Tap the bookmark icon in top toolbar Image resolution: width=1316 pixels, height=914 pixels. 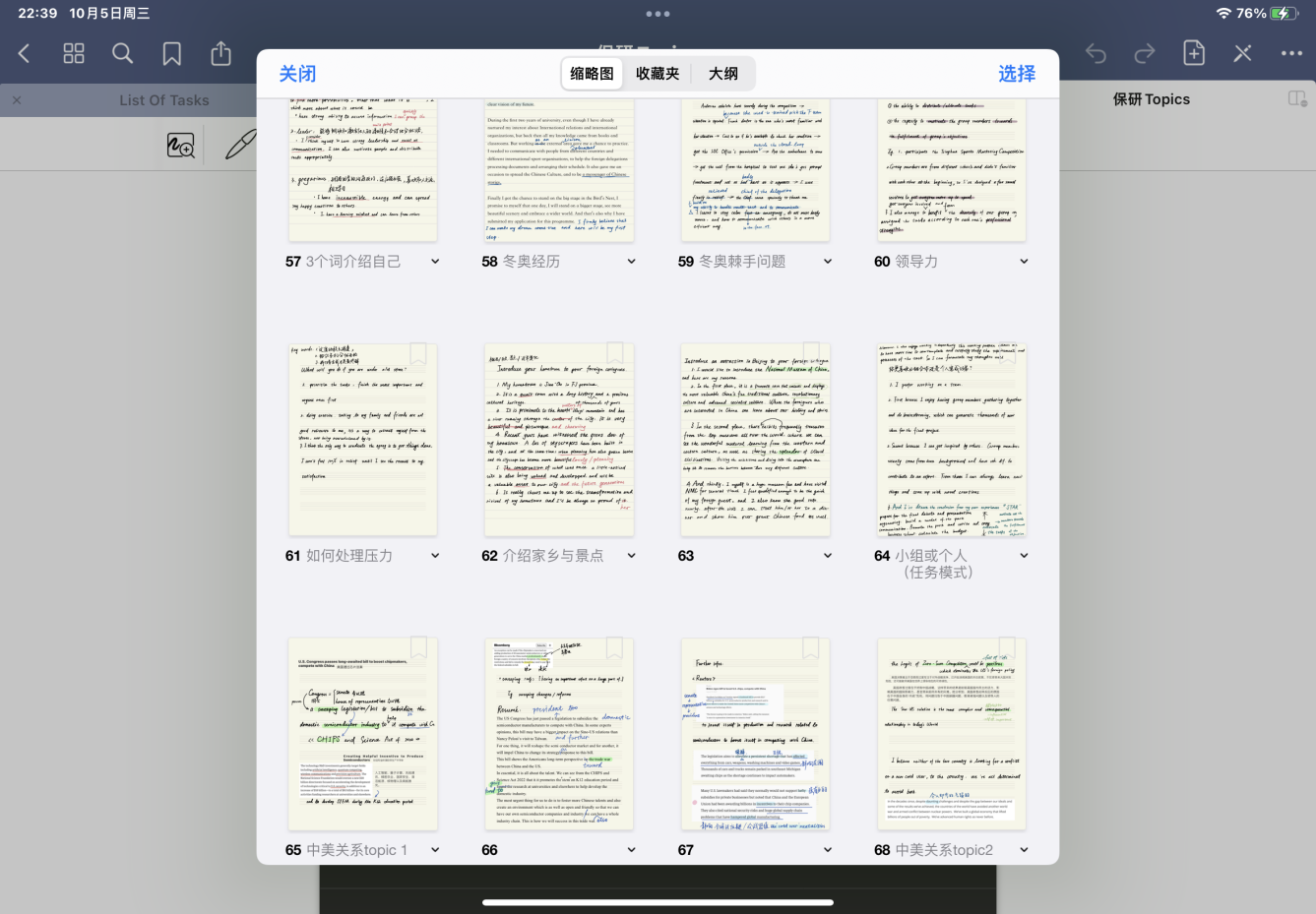point(172,53)
